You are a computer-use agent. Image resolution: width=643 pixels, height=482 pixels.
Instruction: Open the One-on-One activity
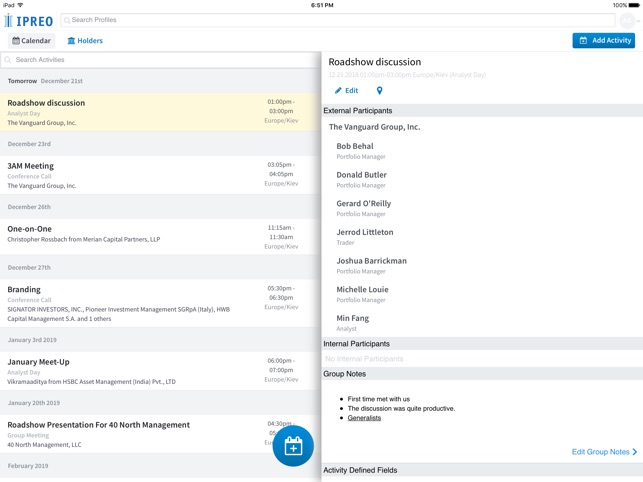(160, 237)
